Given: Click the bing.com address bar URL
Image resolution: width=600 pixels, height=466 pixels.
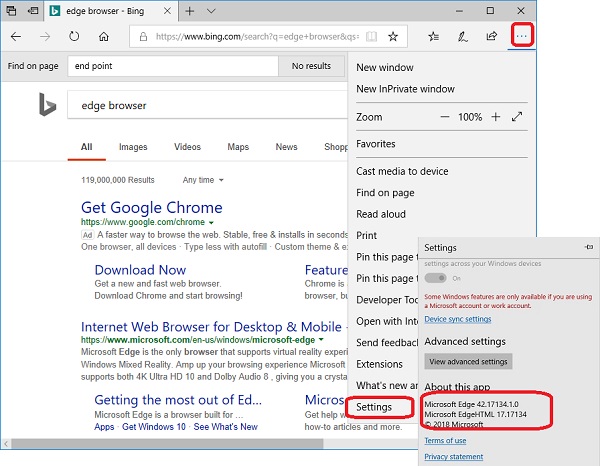Looking at the screenshot, I should 257,37.
